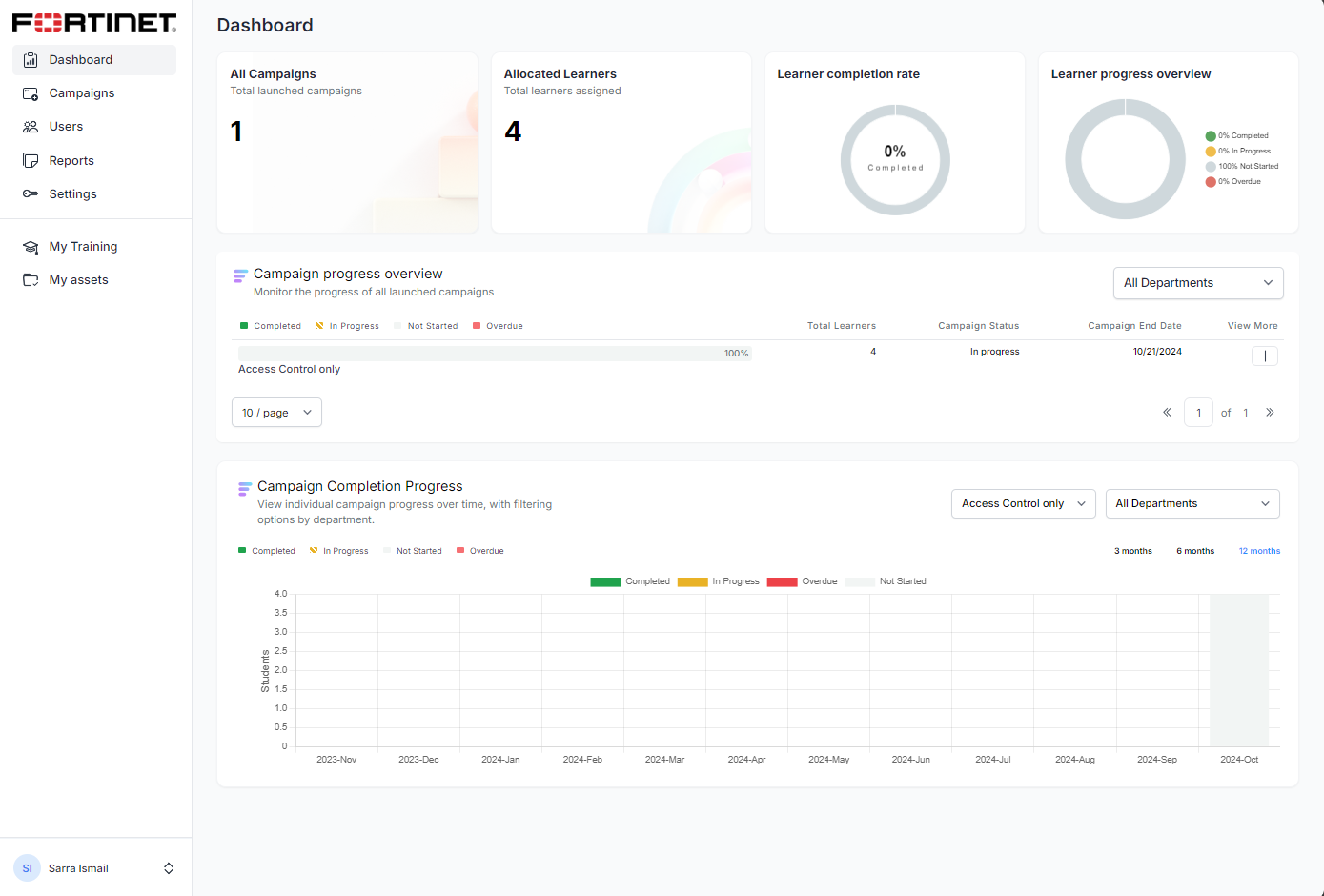Image resolution: width=1324 pixels, height=896 pixels.
Task: Go to last page with double-right arrow
Action: pos(1270,412)
